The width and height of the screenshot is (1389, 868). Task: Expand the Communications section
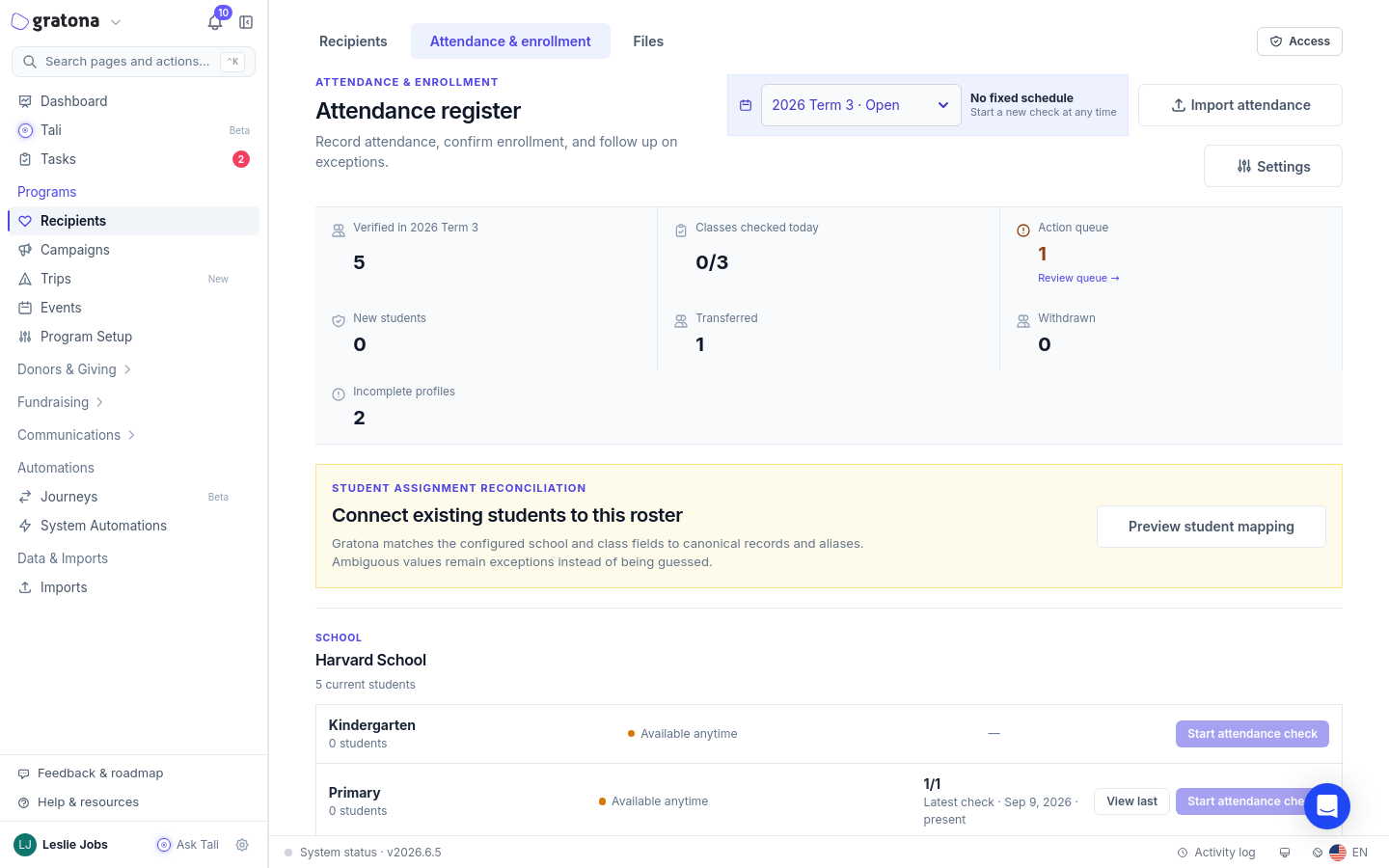tap(76, 435)
